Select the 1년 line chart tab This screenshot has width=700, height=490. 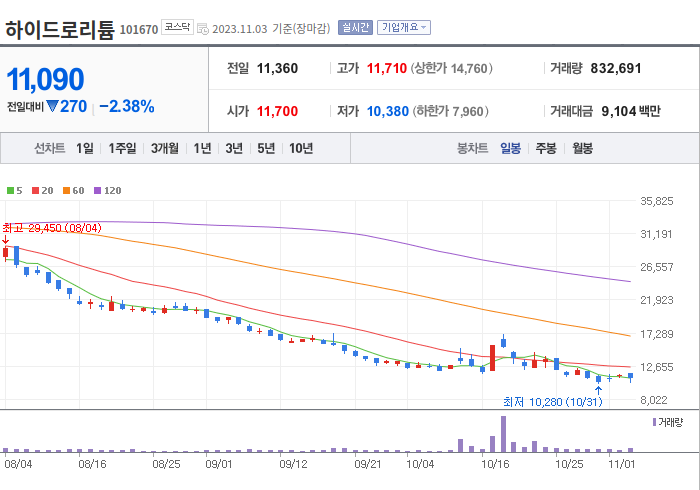(x=202, y=148)
